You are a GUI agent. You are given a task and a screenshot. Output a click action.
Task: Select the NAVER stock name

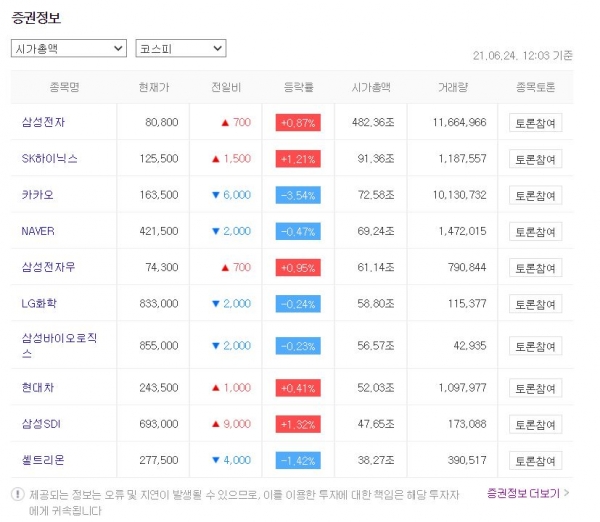point(38,231)
